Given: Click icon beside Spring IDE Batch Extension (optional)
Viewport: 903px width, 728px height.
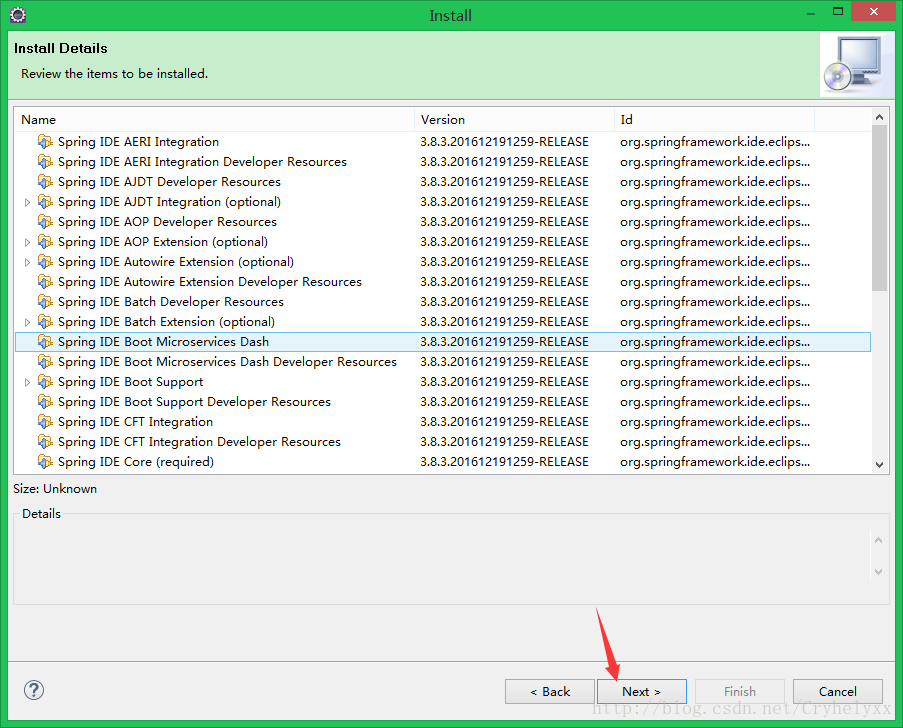Looking at the screenshot, I should pos(45,321).
